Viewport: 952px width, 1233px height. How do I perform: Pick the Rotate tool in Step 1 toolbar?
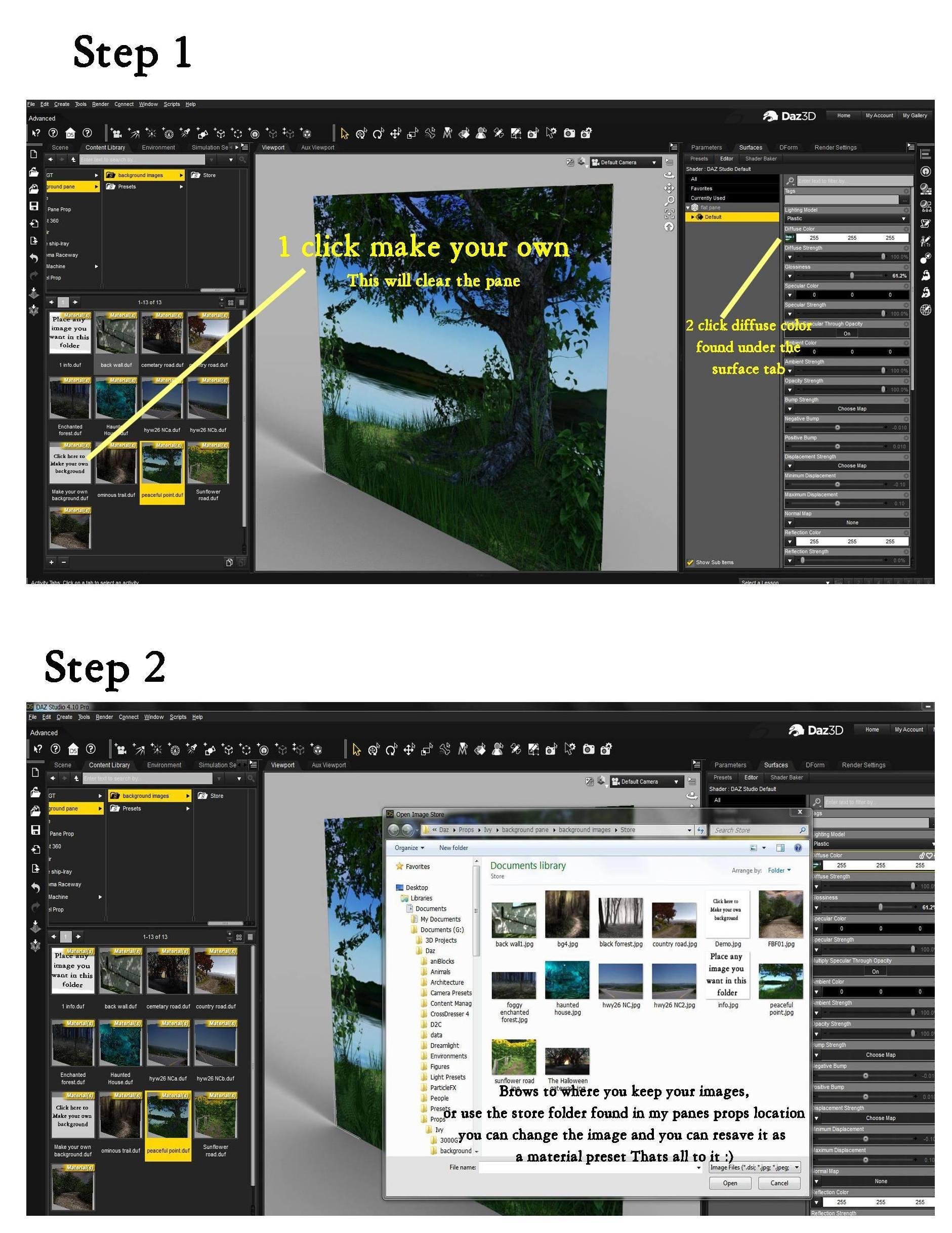point(378,133)
